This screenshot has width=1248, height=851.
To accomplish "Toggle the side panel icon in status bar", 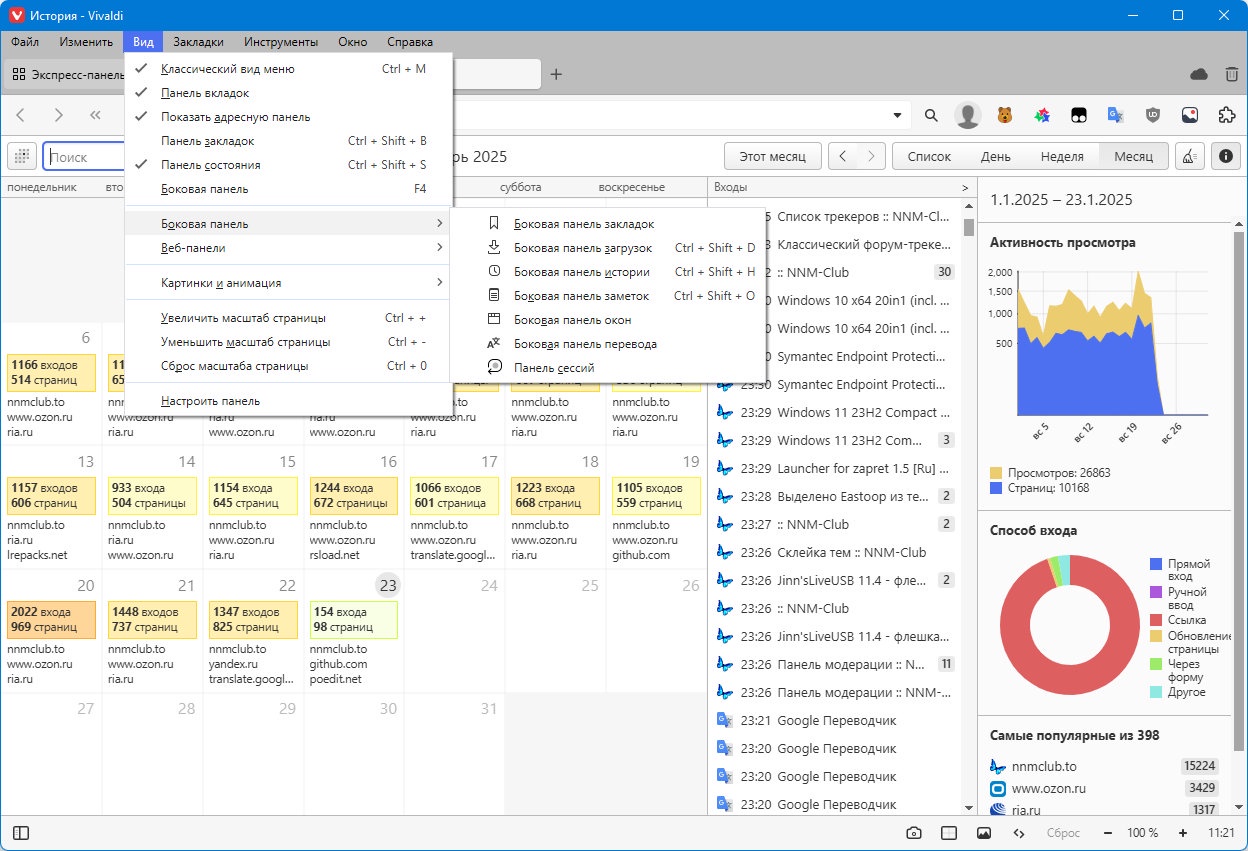I will (21, 833).
